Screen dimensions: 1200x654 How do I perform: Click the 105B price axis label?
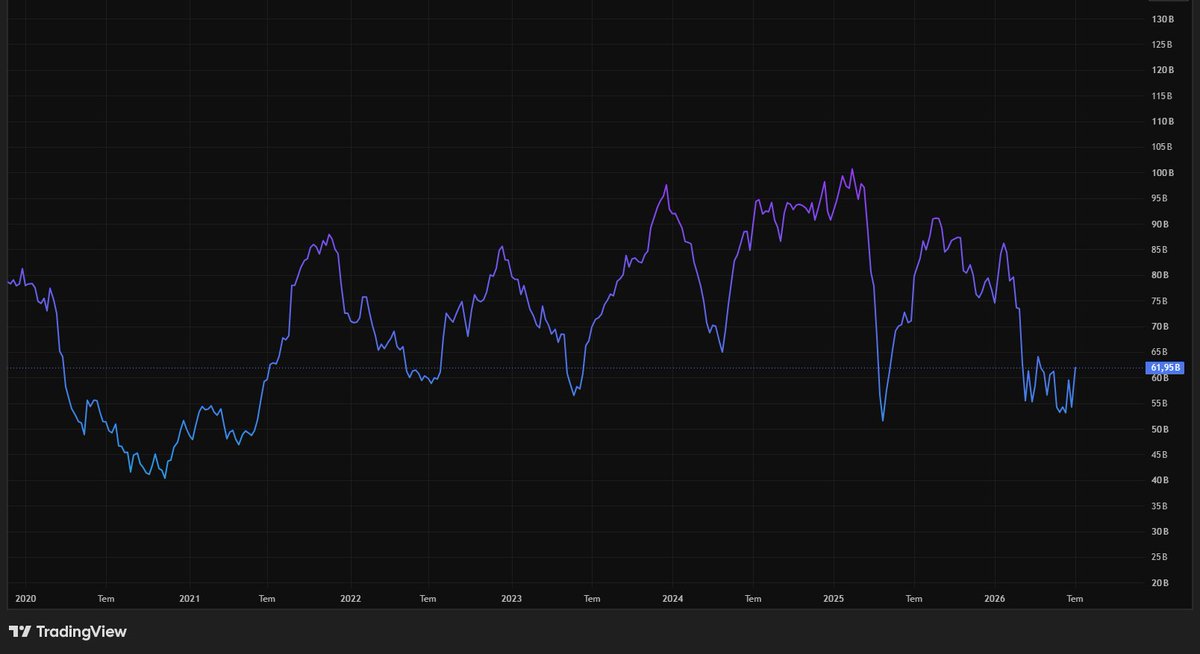(1162, 147)
